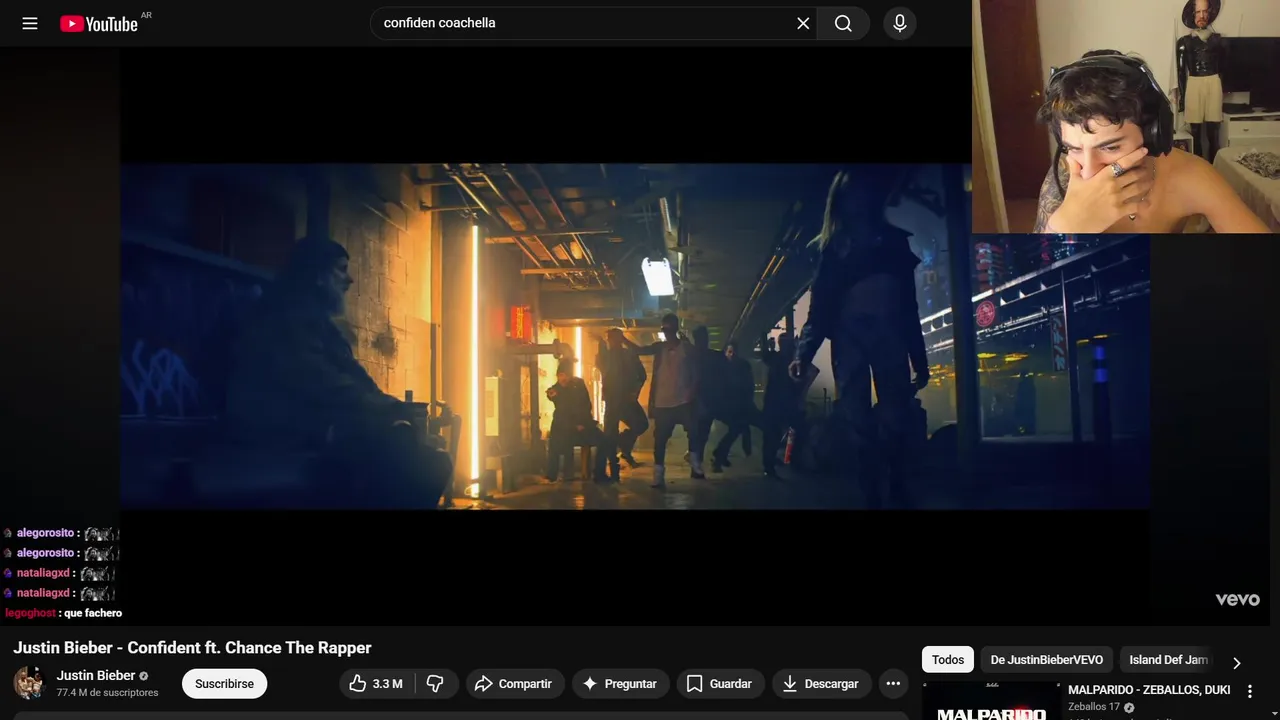Click the MALPARIDO - ZEBALLOS, DUKI title
The image size is (1280, 720).
(1149, 690)
